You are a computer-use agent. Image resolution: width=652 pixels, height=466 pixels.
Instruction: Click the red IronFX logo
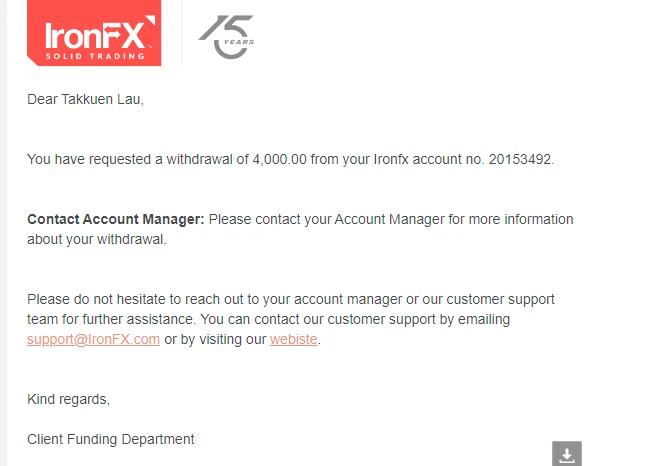93,33
